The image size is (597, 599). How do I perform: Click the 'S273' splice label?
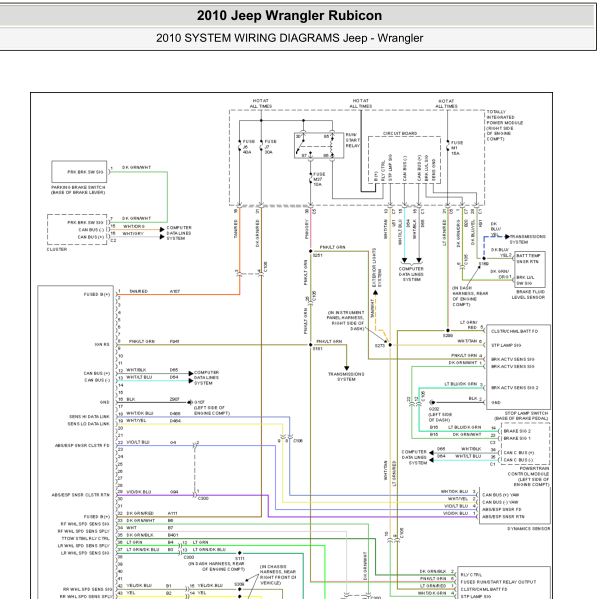point(380,346)
